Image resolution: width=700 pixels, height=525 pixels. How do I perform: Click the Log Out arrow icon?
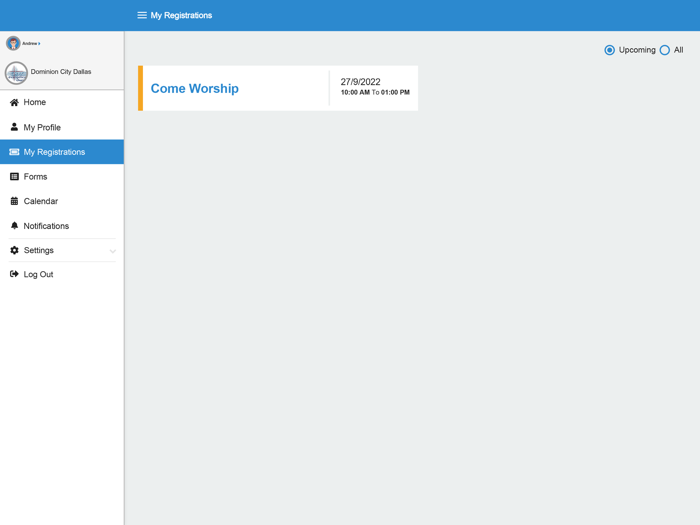click(14, 274)
